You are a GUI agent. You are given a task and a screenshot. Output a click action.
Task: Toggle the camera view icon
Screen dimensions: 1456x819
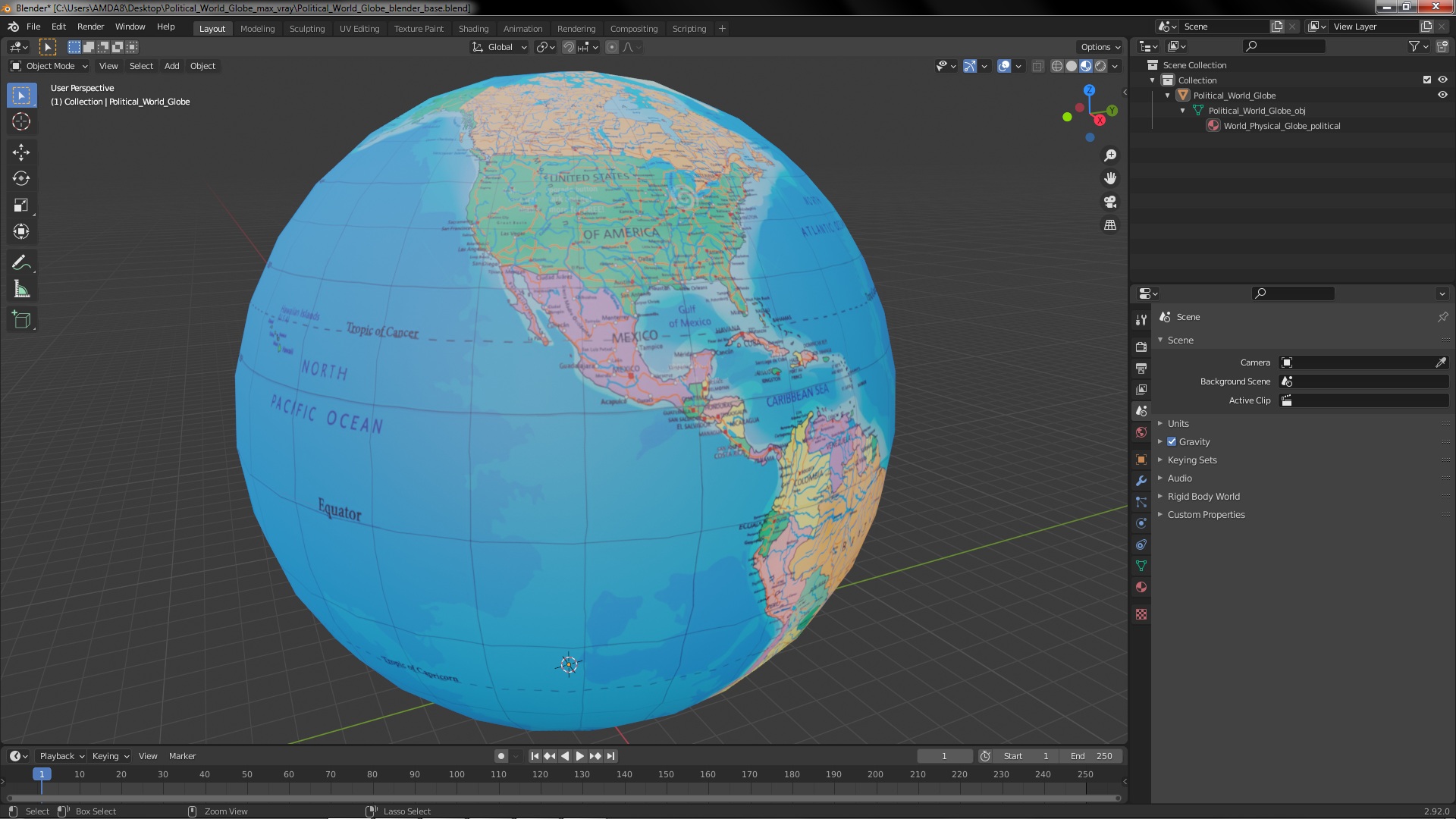coord(1110,202)
